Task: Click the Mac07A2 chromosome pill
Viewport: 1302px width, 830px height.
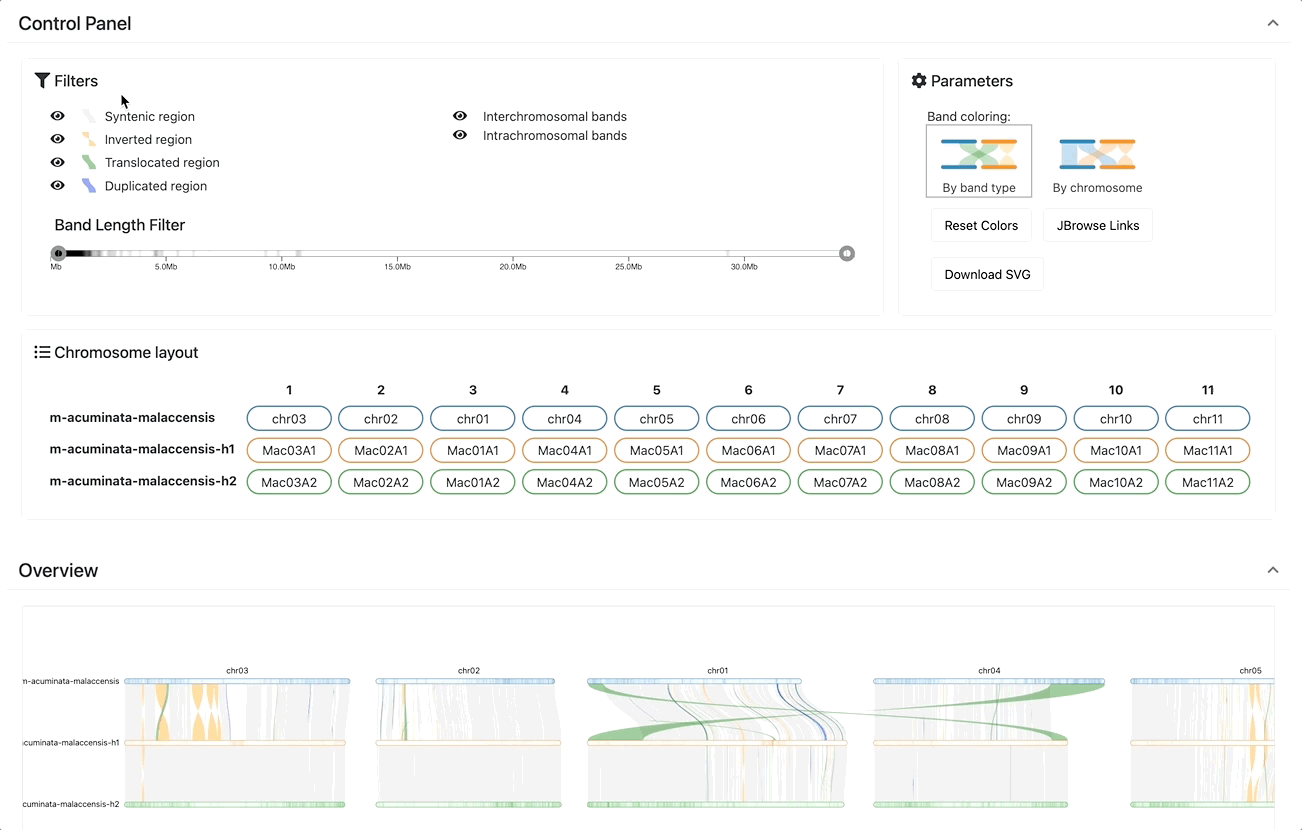Action: tap(840, 482)
